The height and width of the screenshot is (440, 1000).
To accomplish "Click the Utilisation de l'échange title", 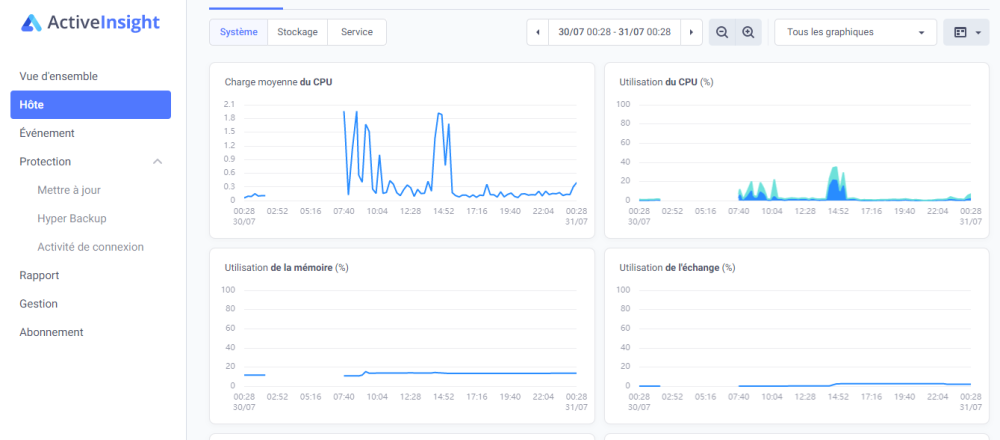I will [x=677, y=268].
